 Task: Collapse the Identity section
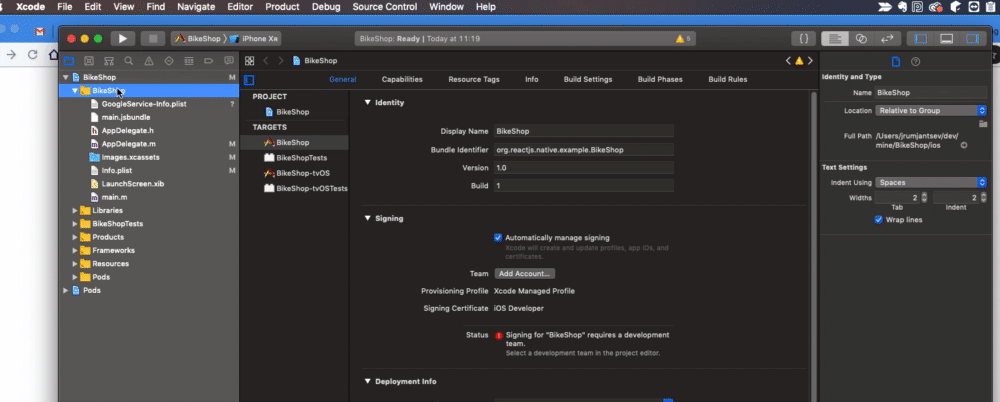367,103
